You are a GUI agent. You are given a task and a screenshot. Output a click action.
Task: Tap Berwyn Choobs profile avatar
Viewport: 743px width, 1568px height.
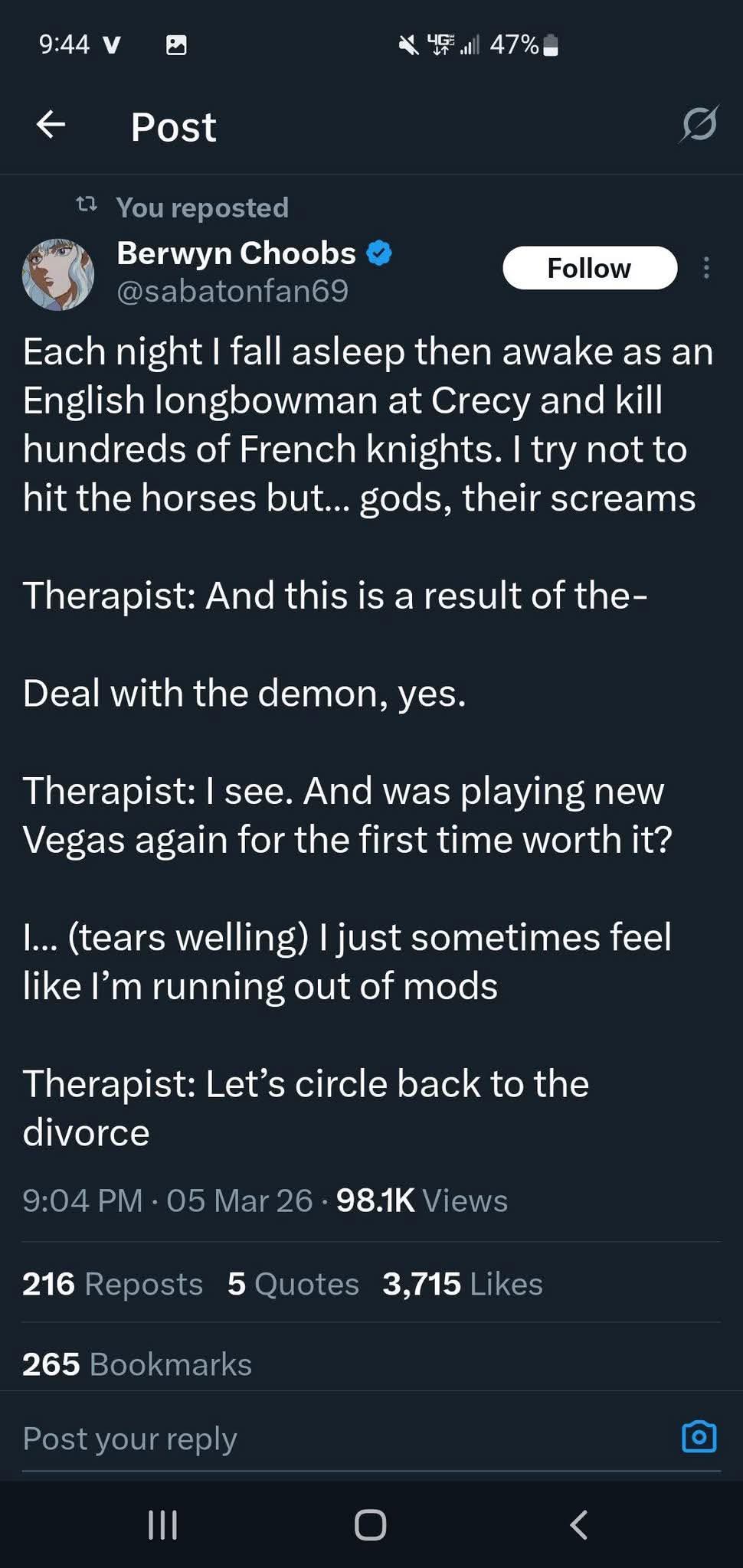pyautogui.click(x=58, y=273)
